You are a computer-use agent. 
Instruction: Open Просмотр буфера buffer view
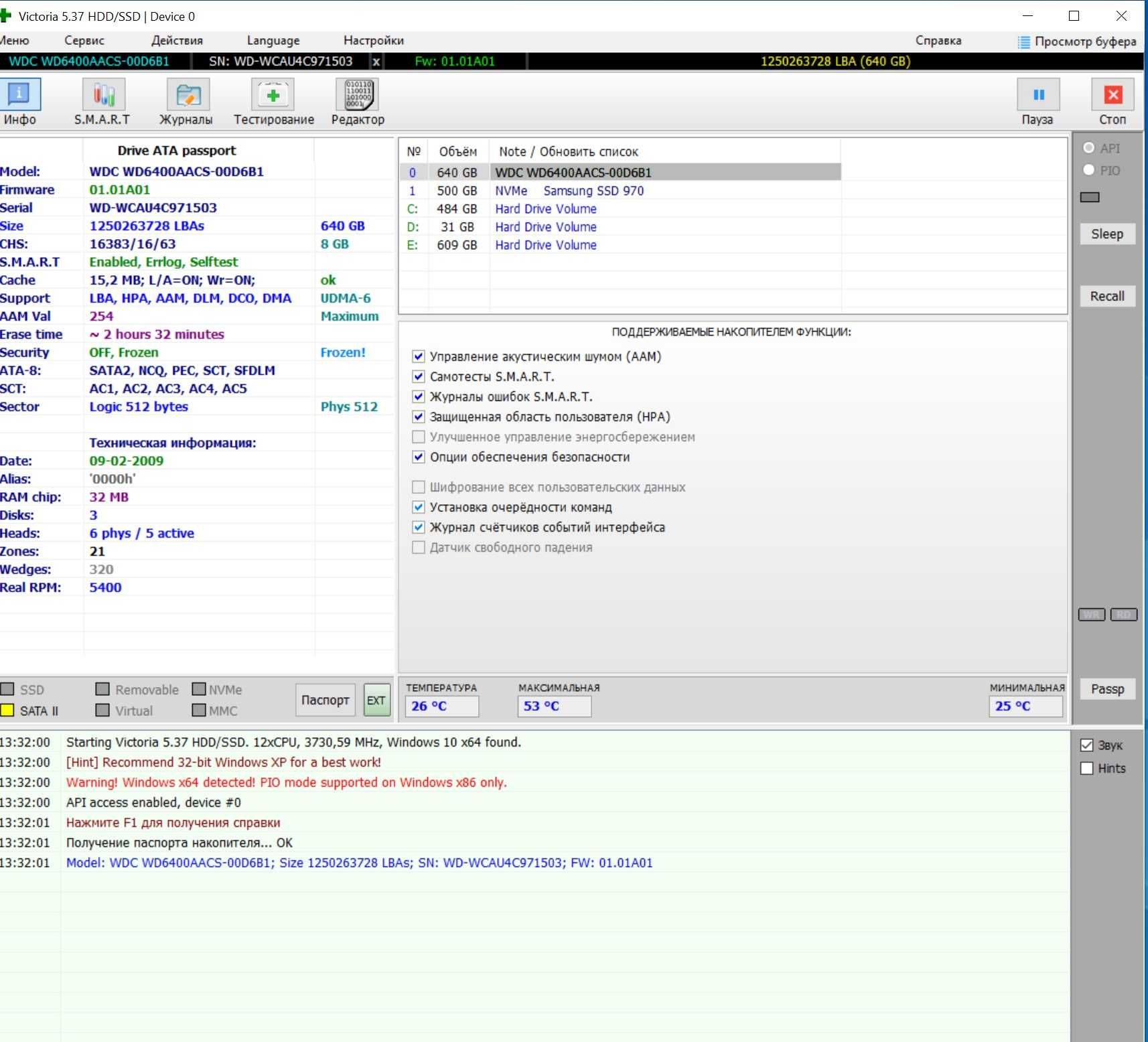[1077, 42]
